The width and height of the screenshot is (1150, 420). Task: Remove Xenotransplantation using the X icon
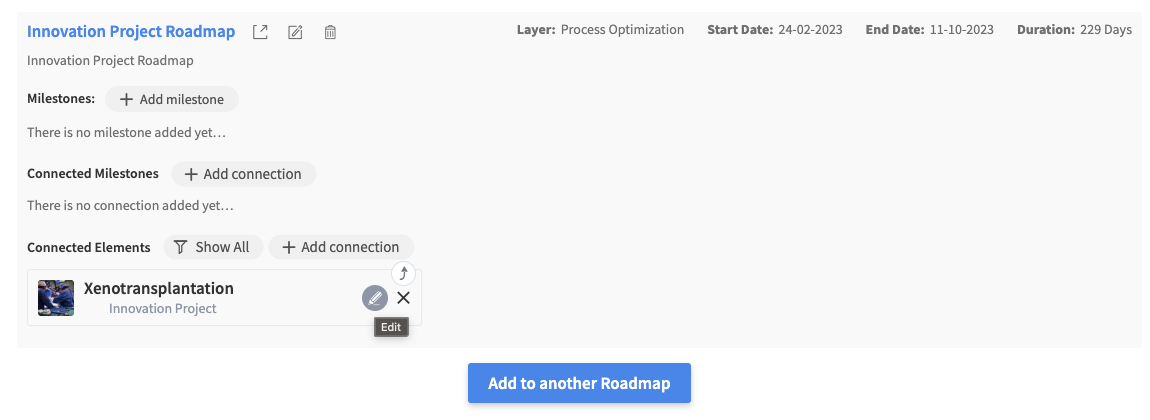[x=403, y=297]
